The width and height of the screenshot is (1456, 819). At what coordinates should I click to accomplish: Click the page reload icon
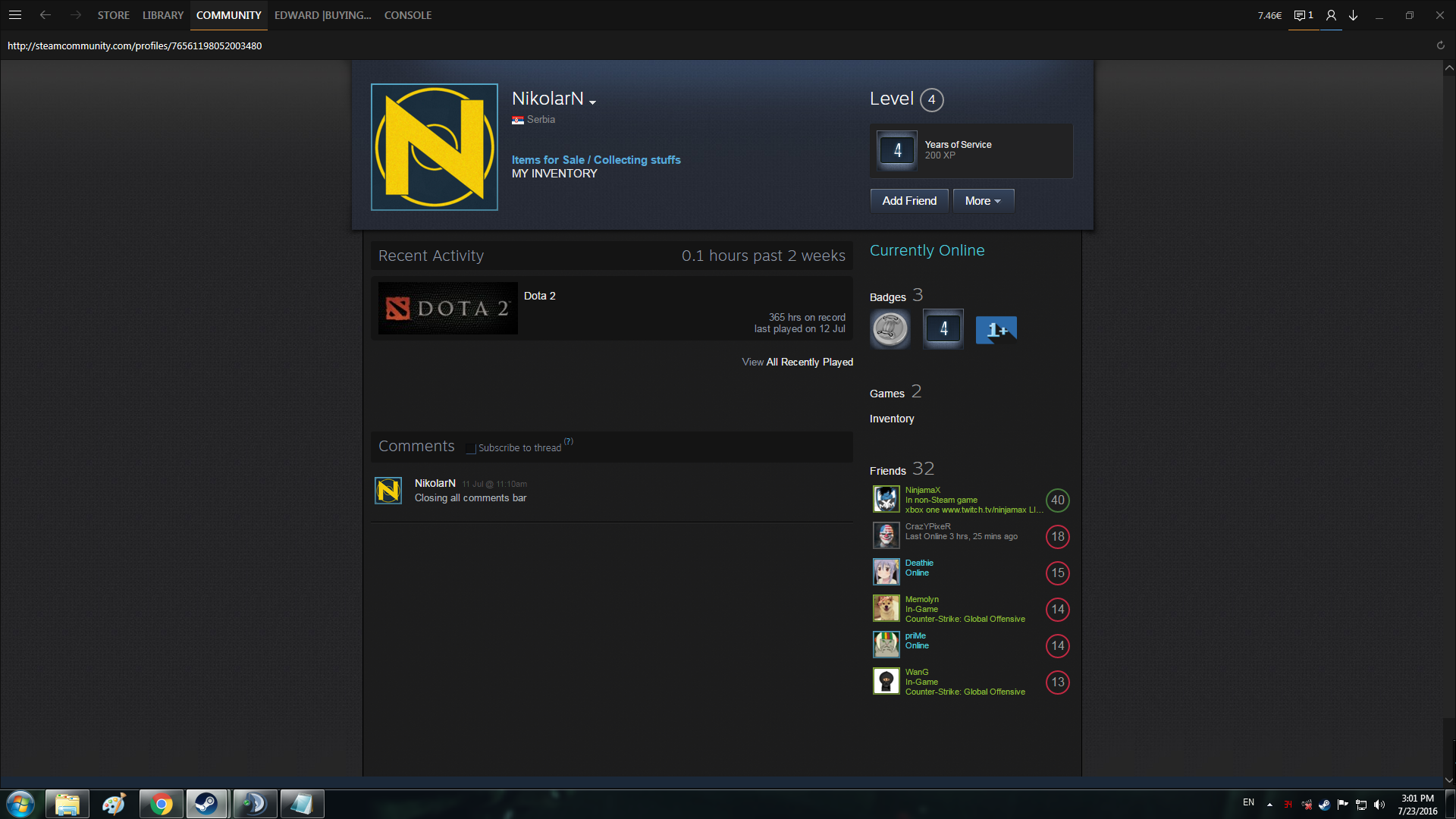point(1440,45)
